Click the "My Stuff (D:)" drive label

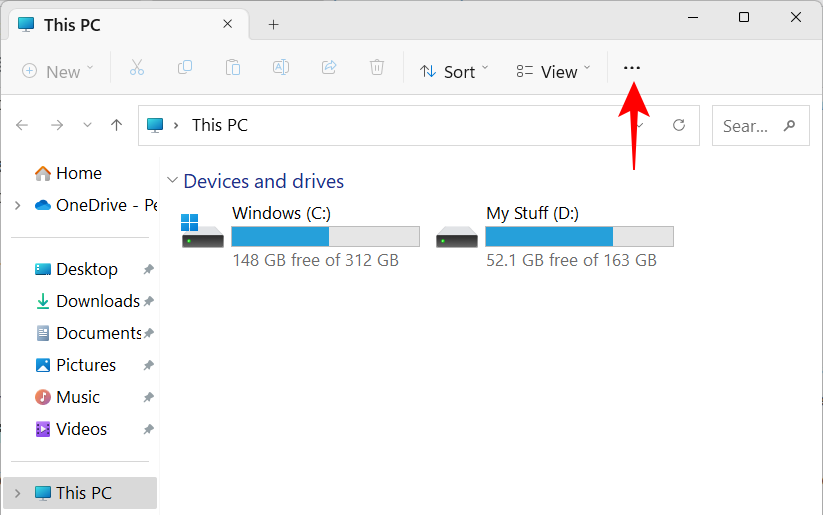(x=533, y=213)
